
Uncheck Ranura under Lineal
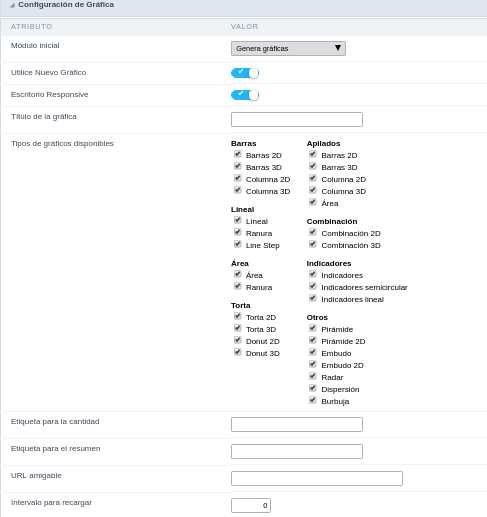click(x=237, y=232)
